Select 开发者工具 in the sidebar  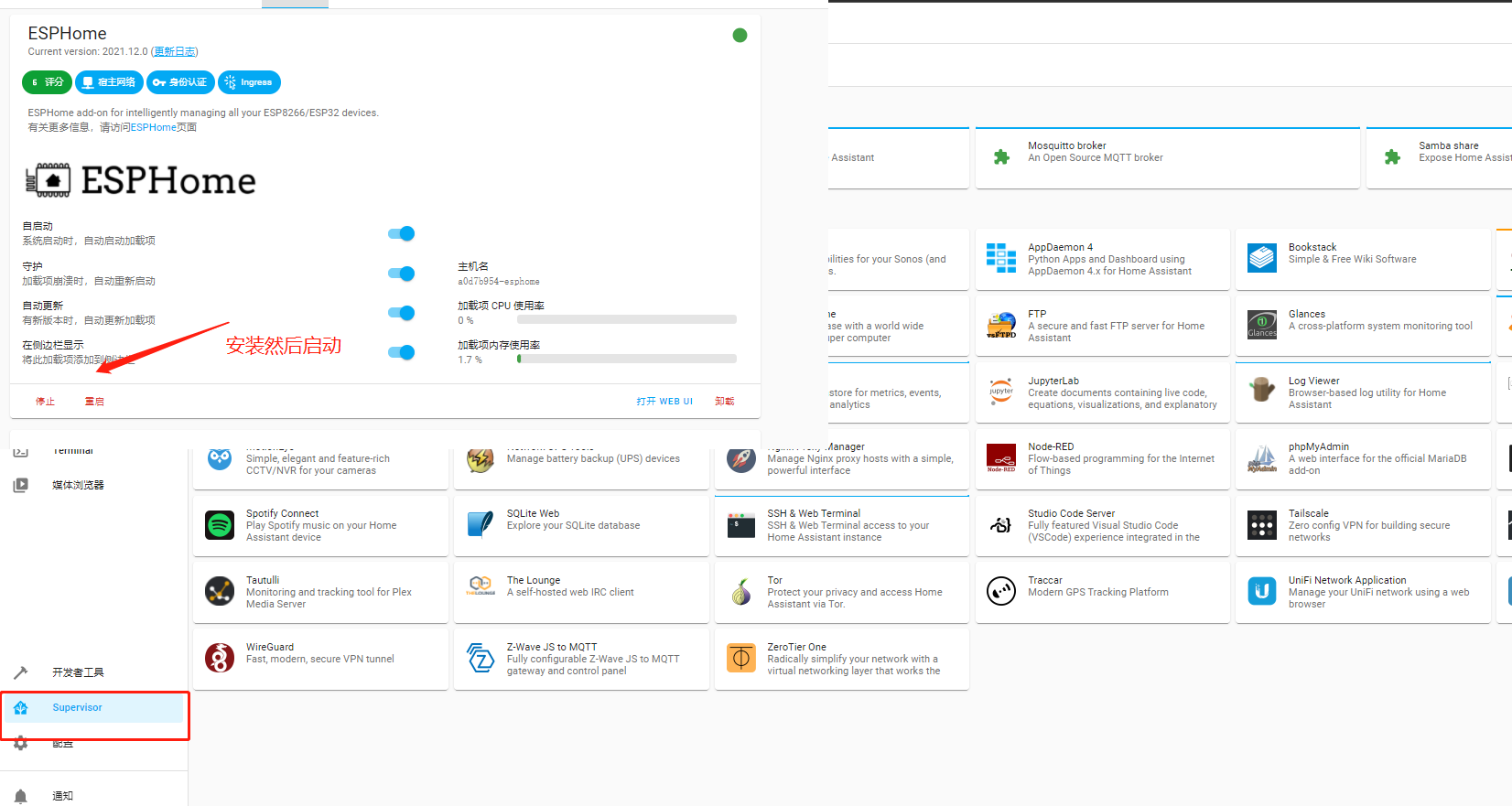(x=78, y=672)
